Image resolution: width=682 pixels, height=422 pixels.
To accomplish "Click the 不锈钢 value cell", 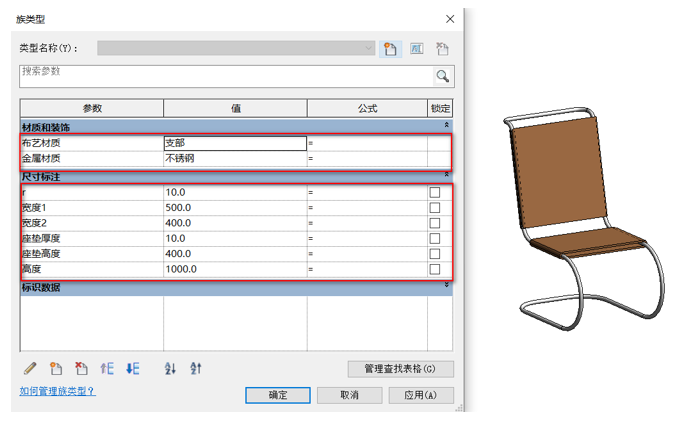I will pos(235,158).
